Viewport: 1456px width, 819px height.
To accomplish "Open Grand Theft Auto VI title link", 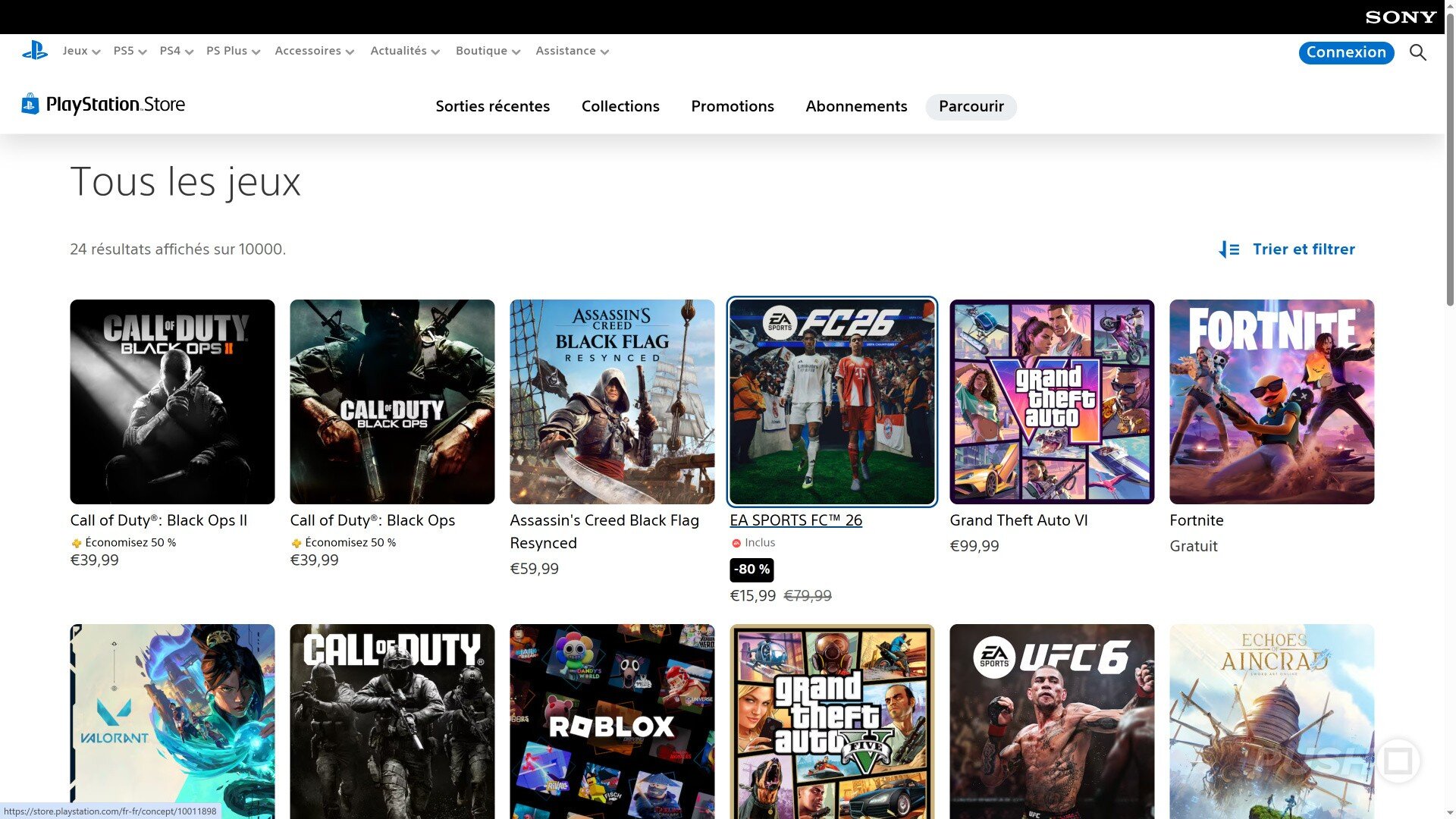I will (1018, 520).
